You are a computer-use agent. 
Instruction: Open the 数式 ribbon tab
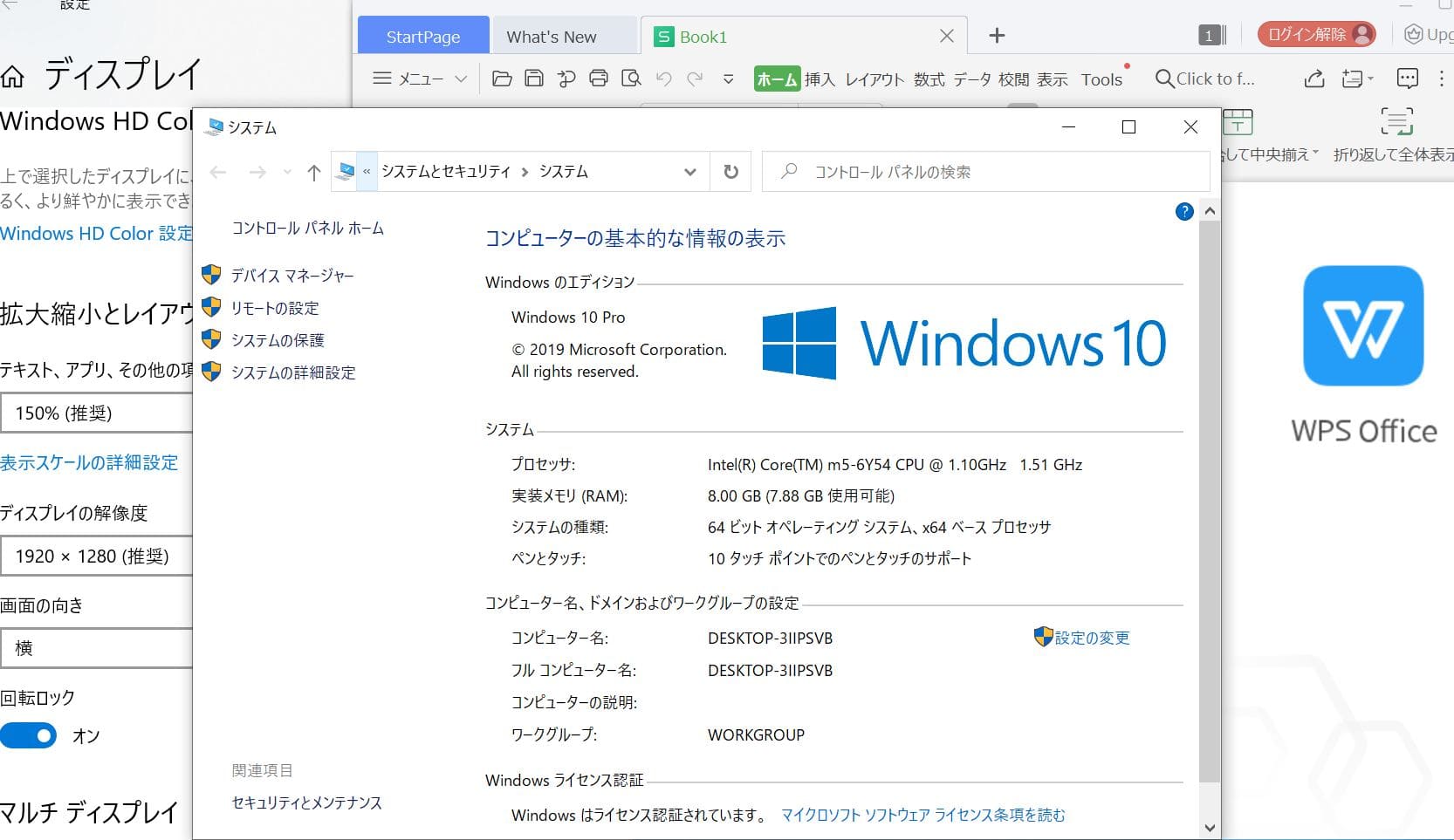tap(929, 79)
